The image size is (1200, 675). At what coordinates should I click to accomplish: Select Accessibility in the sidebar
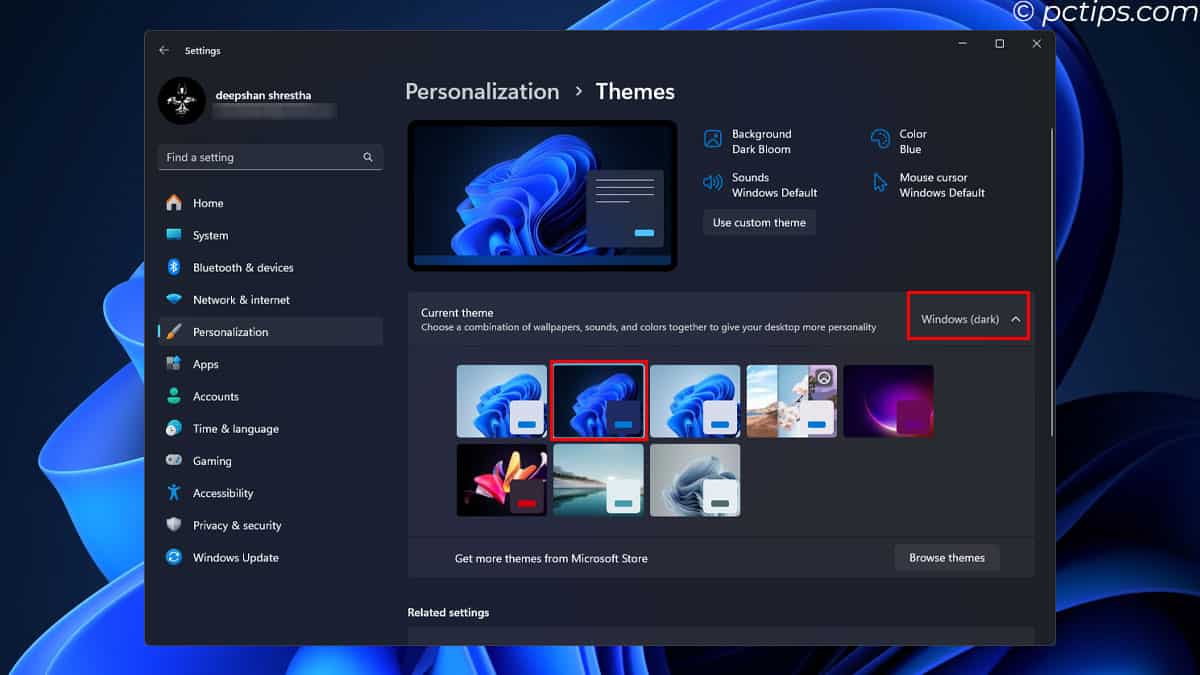point(222,492)
